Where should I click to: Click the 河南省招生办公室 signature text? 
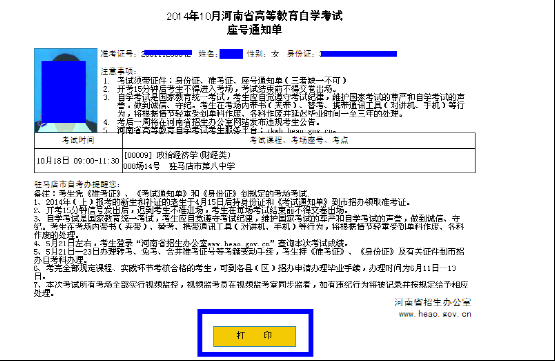click(433, 302)
